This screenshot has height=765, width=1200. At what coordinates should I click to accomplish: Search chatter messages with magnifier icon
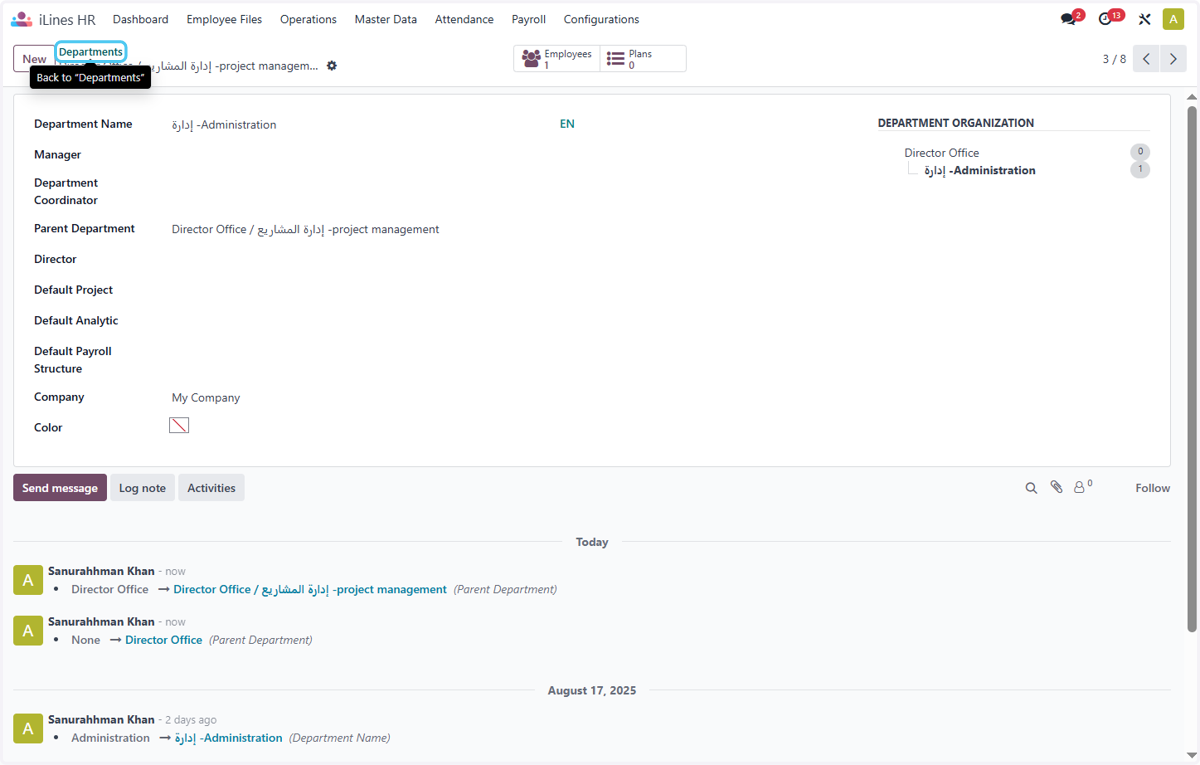[x=1031, y=488]
